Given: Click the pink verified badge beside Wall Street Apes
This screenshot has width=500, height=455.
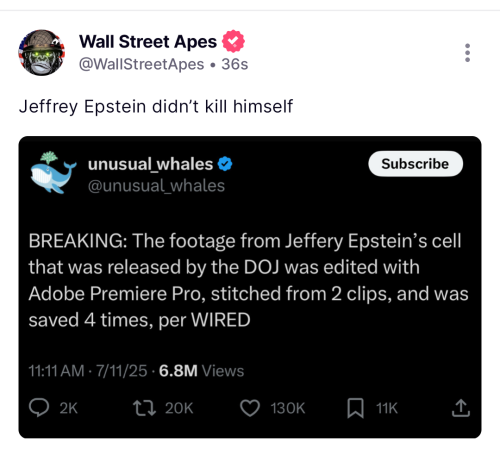Looking at the screenshot, I should [233, 41].
